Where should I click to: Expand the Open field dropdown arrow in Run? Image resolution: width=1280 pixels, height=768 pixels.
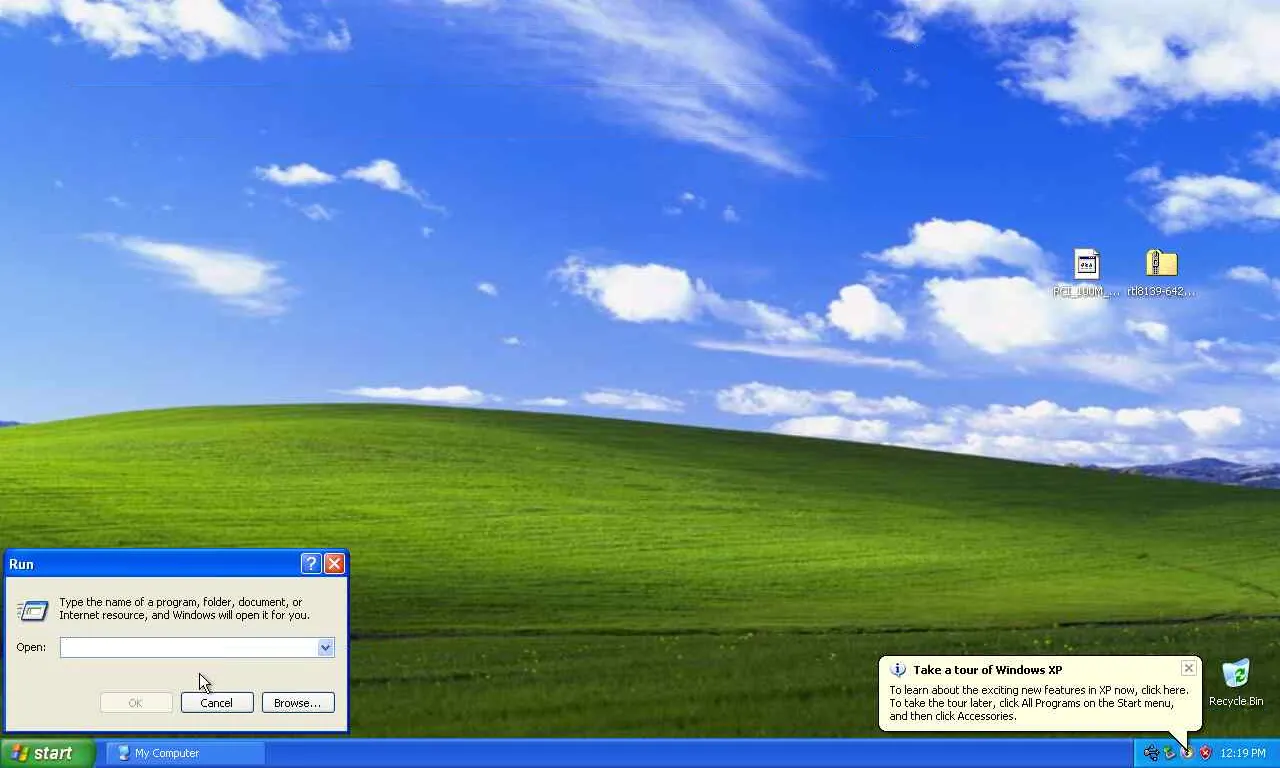pos(325,648)
